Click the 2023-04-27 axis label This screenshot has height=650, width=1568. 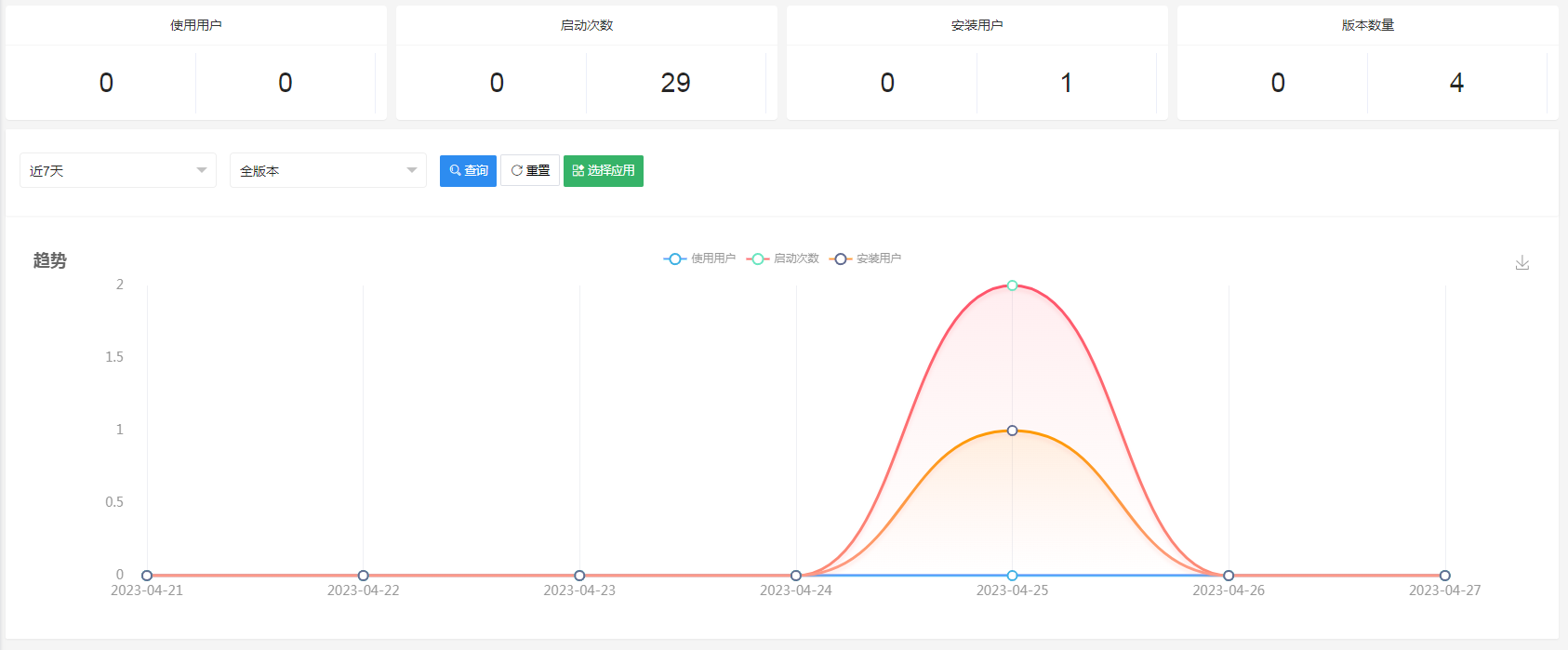click(1444, 590)
